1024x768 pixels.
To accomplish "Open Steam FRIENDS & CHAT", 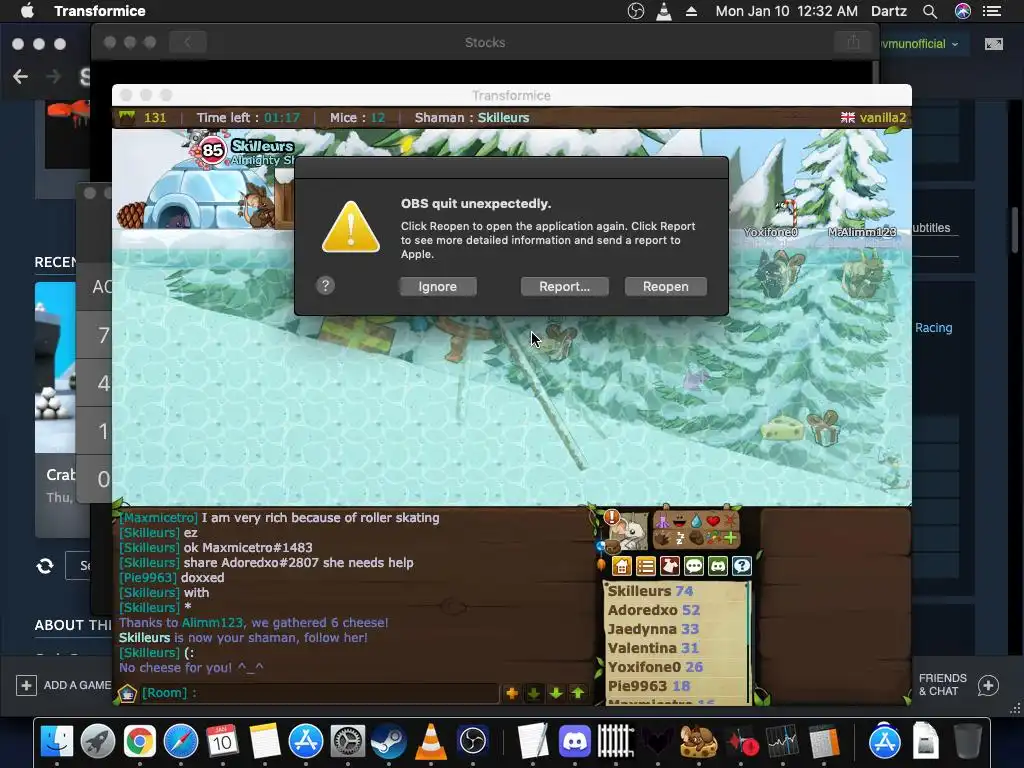I will 959,685.
